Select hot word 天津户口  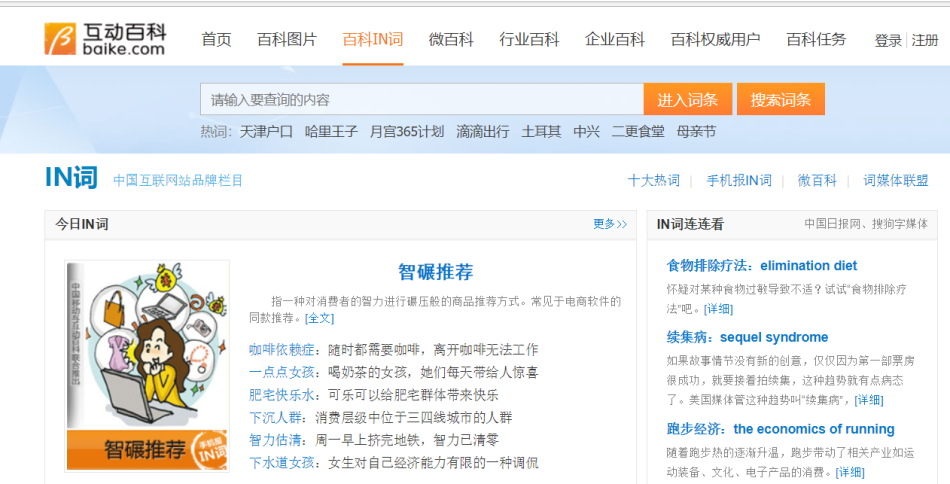pos(266,131)
